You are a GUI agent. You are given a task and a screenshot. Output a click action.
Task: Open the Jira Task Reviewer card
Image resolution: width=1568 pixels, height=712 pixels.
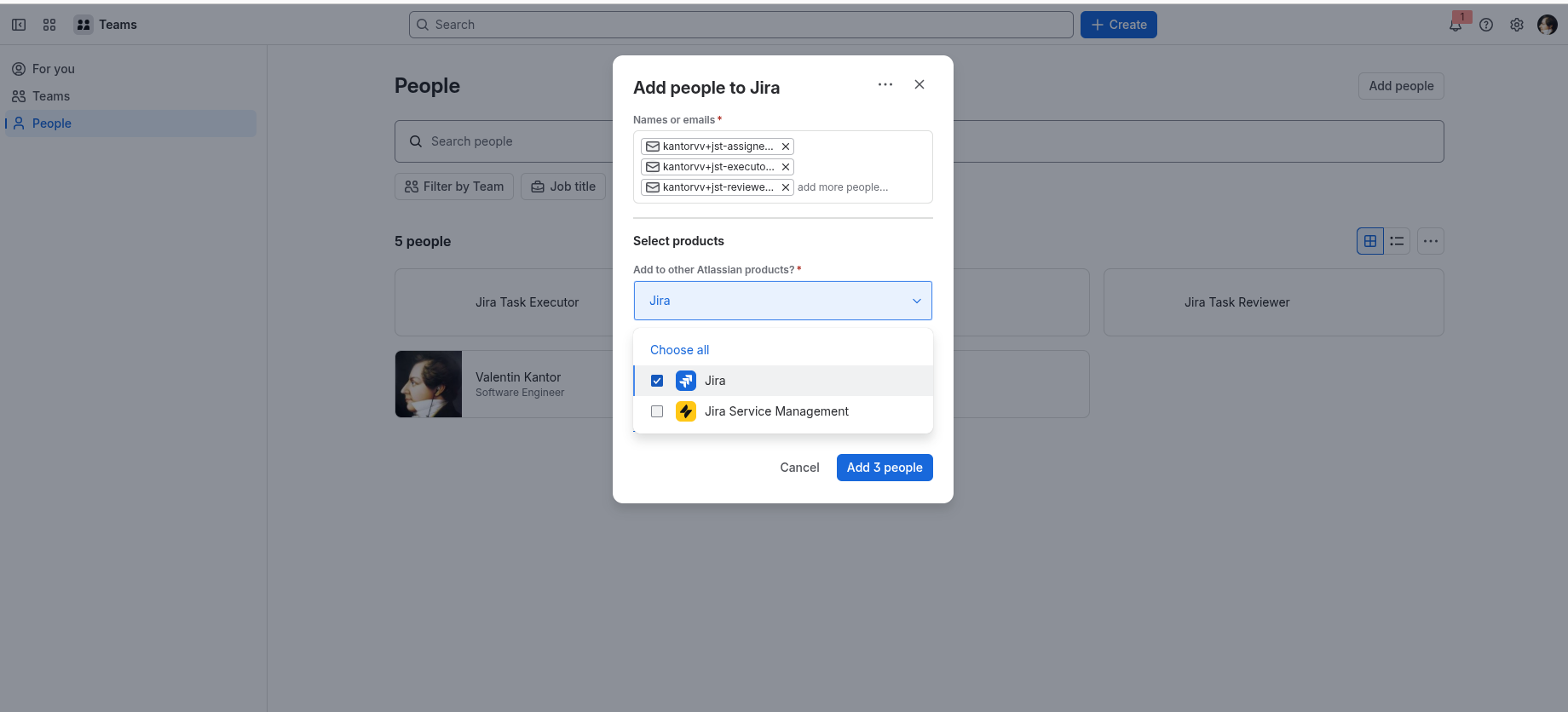click(x=1274, y=302)
